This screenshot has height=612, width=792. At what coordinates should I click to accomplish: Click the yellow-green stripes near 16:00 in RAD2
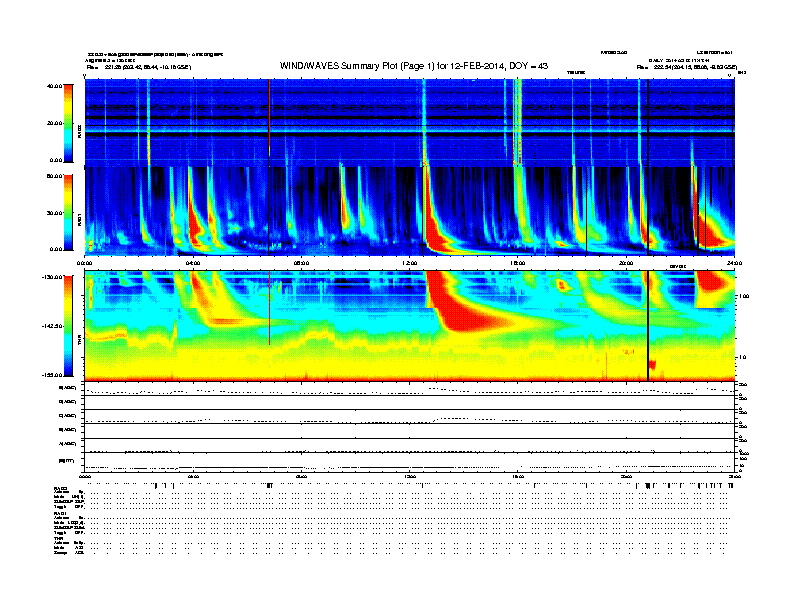pos(517,122)
